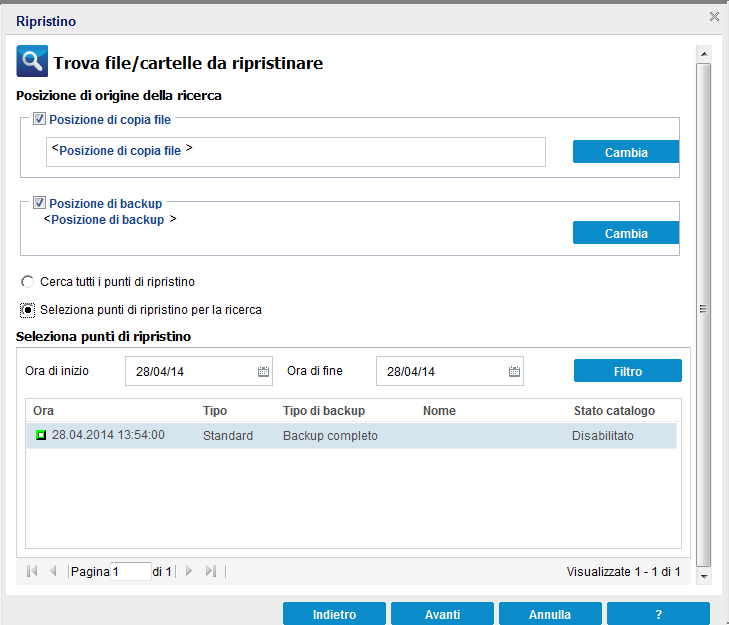Viewport: 729px width, 625px height.
Task: Open the Ora di inizio calendar picker
Action: click(x=263, y=371)
